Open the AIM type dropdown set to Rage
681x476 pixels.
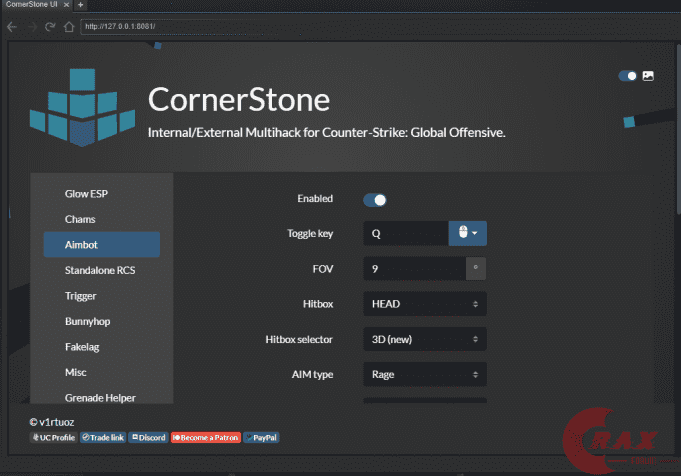pyautogui.click(x=425, y=374)
